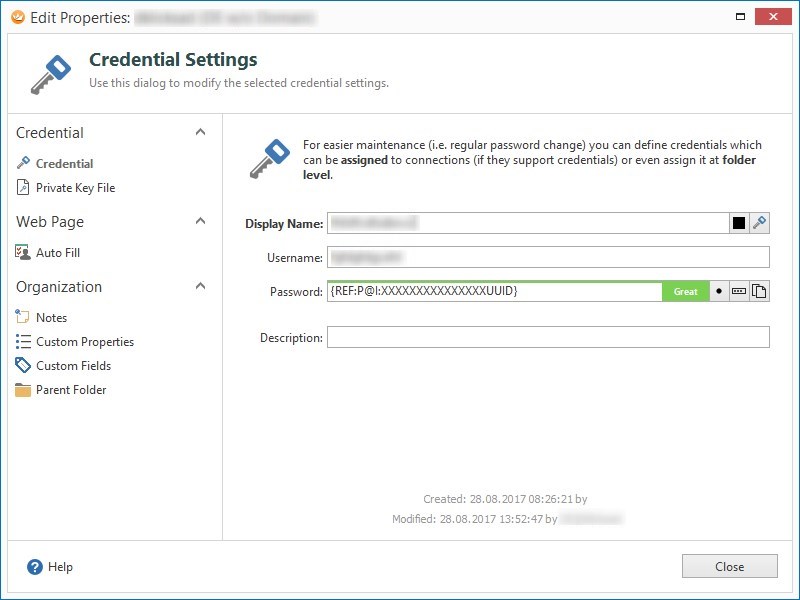Go to Parent Folder settings

click(70, 390)
